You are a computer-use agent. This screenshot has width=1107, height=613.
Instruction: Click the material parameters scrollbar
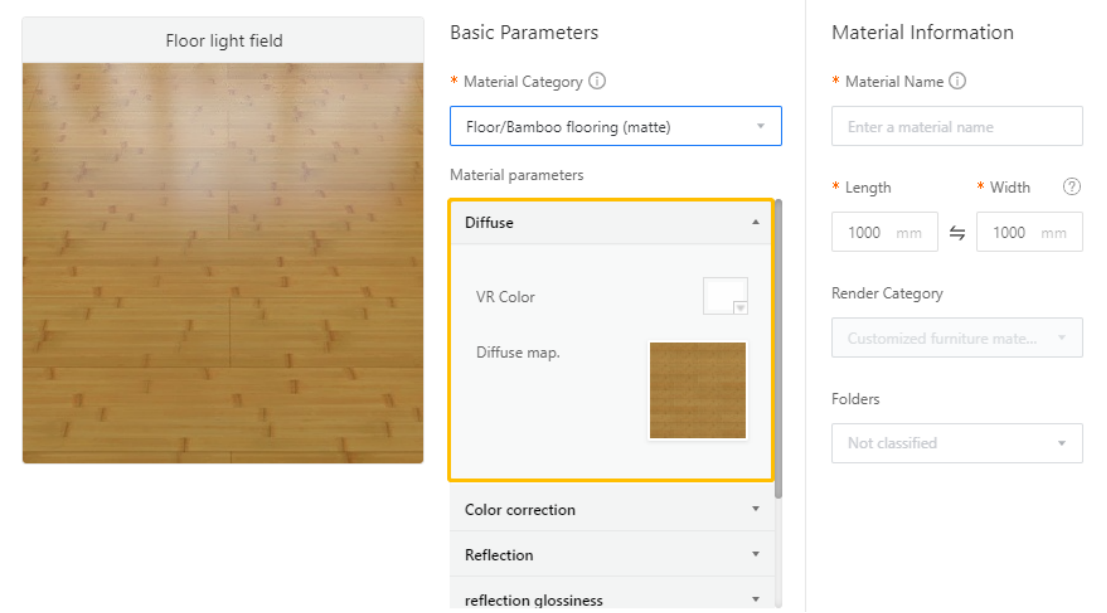click(778, 350)
